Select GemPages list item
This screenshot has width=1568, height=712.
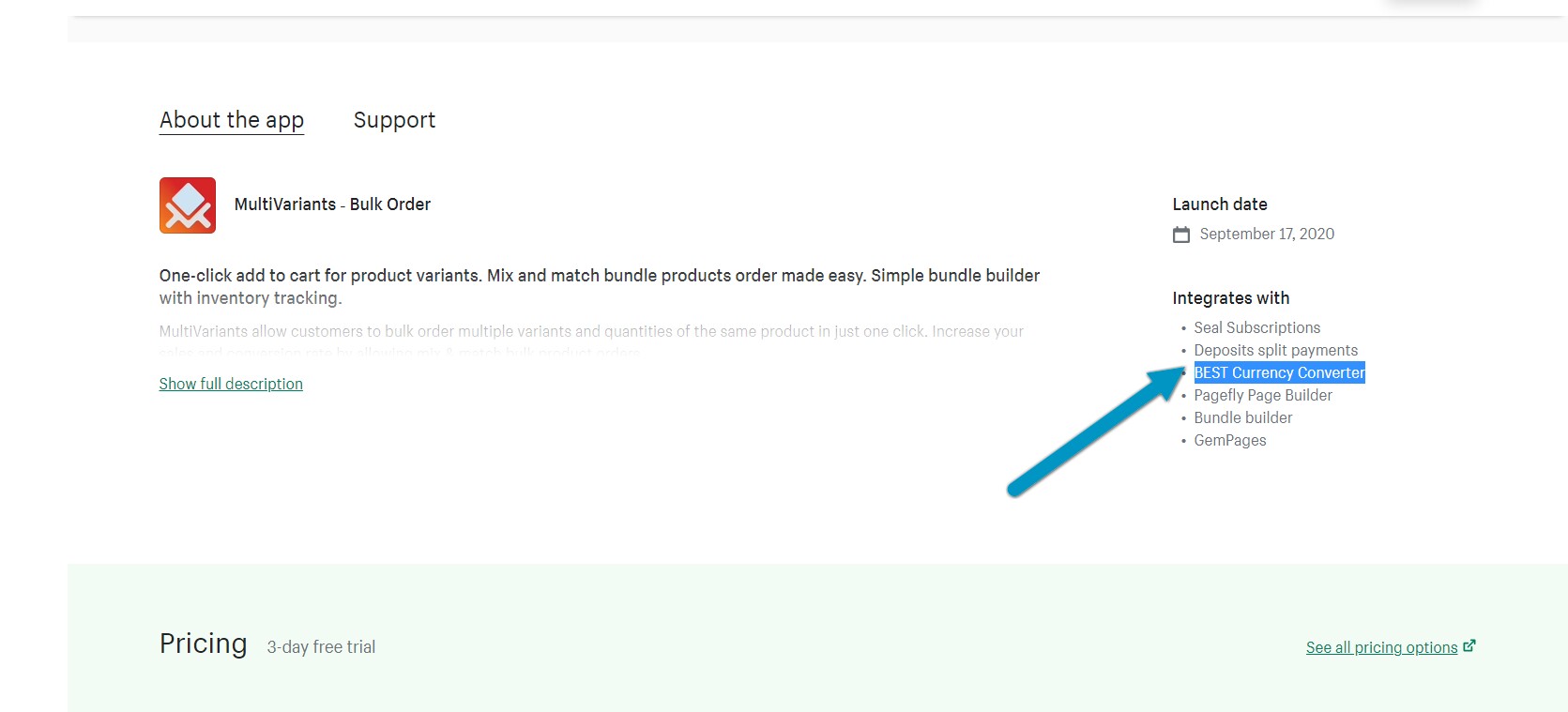[x=1230, y=440]
